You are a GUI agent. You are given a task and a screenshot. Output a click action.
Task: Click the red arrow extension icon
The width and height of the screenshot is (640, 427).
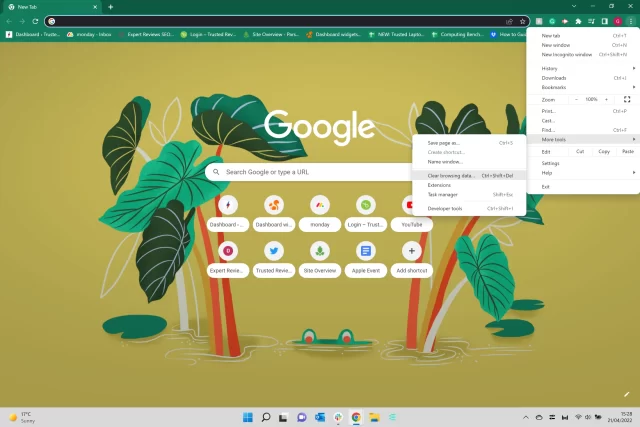565,21
